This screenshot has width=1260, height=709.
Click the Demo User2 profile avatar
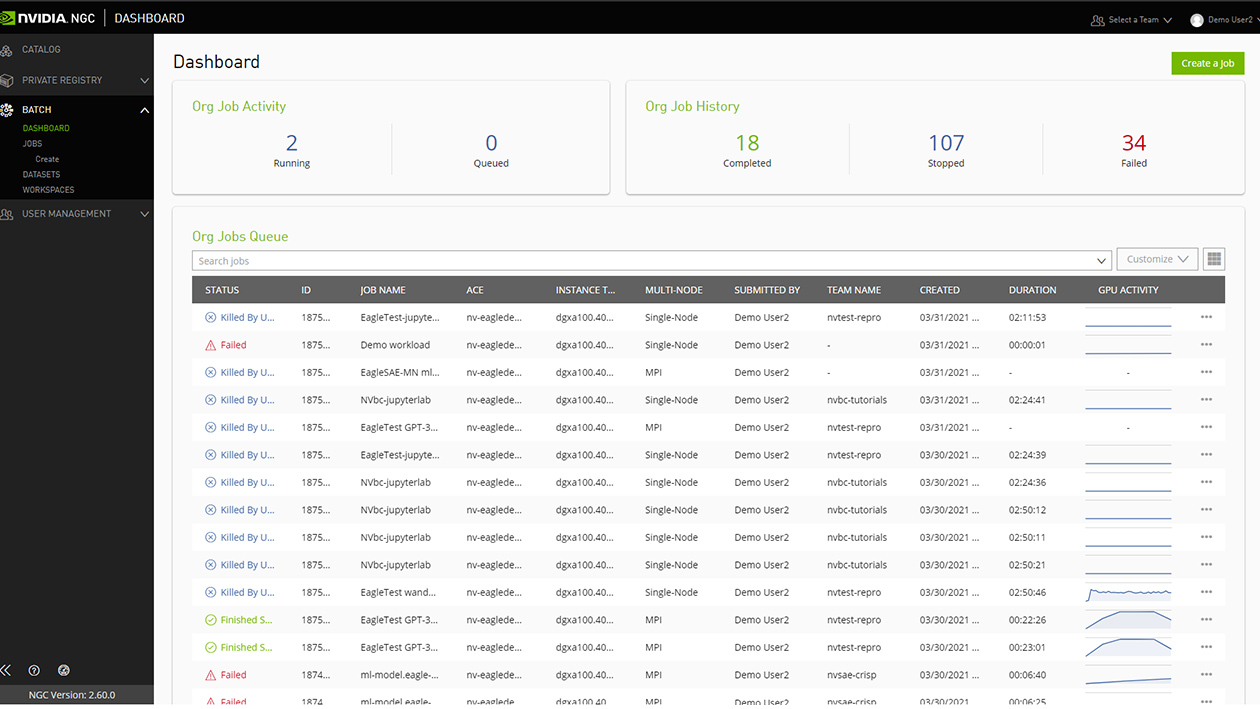1197,18
